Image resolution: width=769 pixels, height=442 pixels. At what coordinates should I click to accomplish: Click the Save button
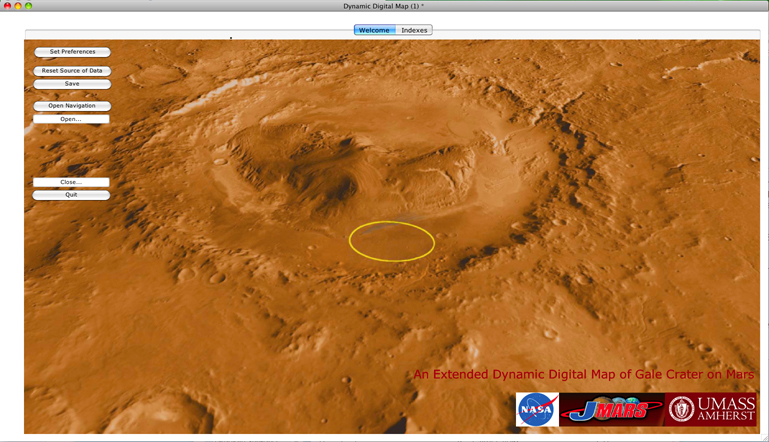pyautogui.click(x=72, y=84)
